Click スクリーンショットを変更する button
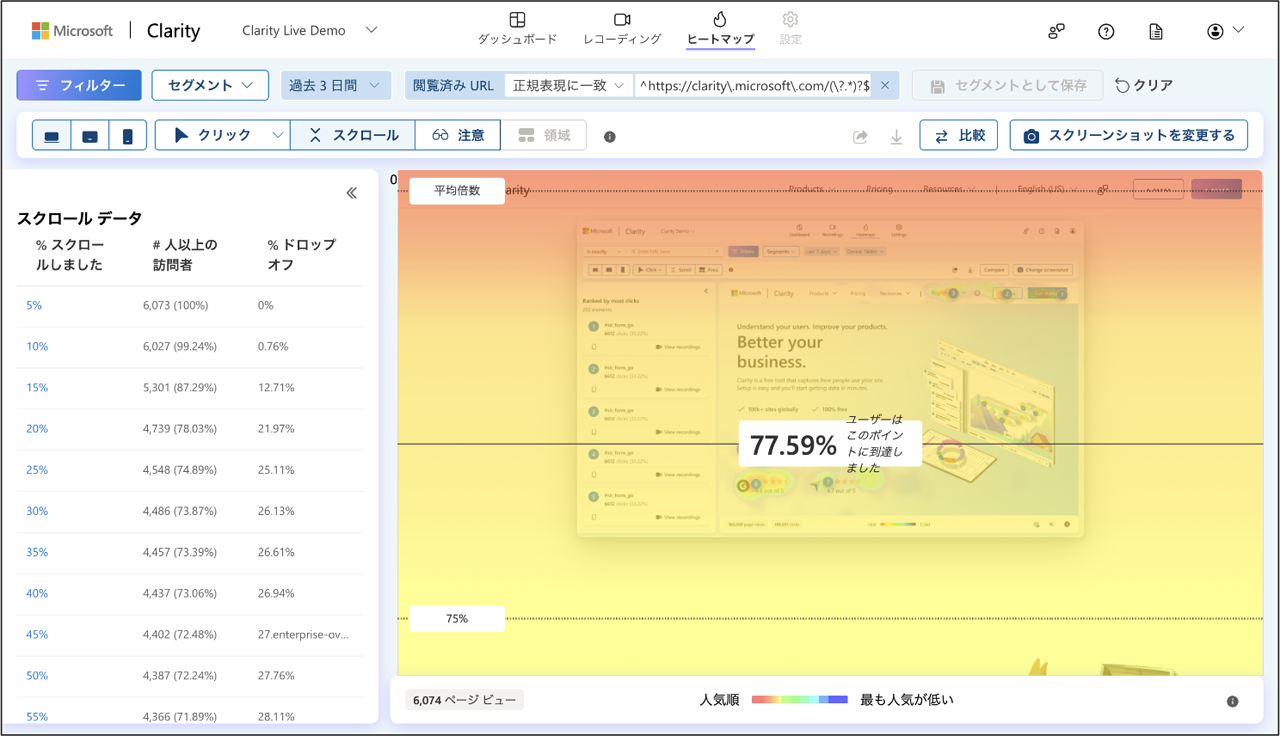Screen dimensions: 1280x736 [1129, 135]
